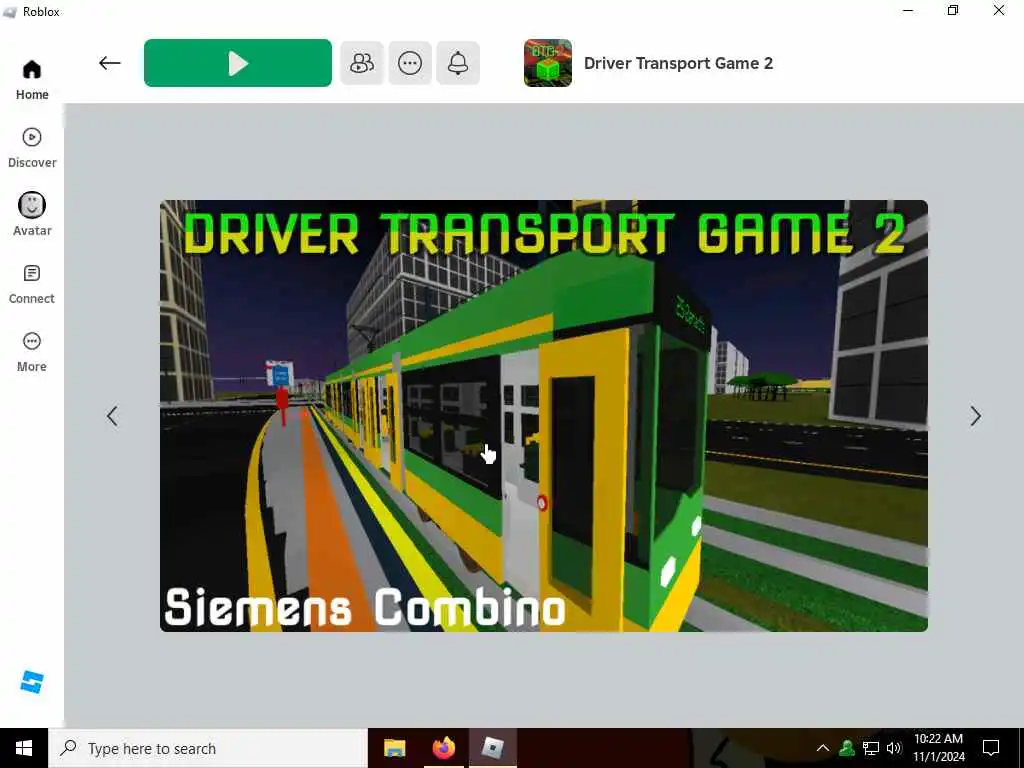This screenshot has width=1024, height=768.
Task: Close the Roblox window
Action: coord(999,10)
